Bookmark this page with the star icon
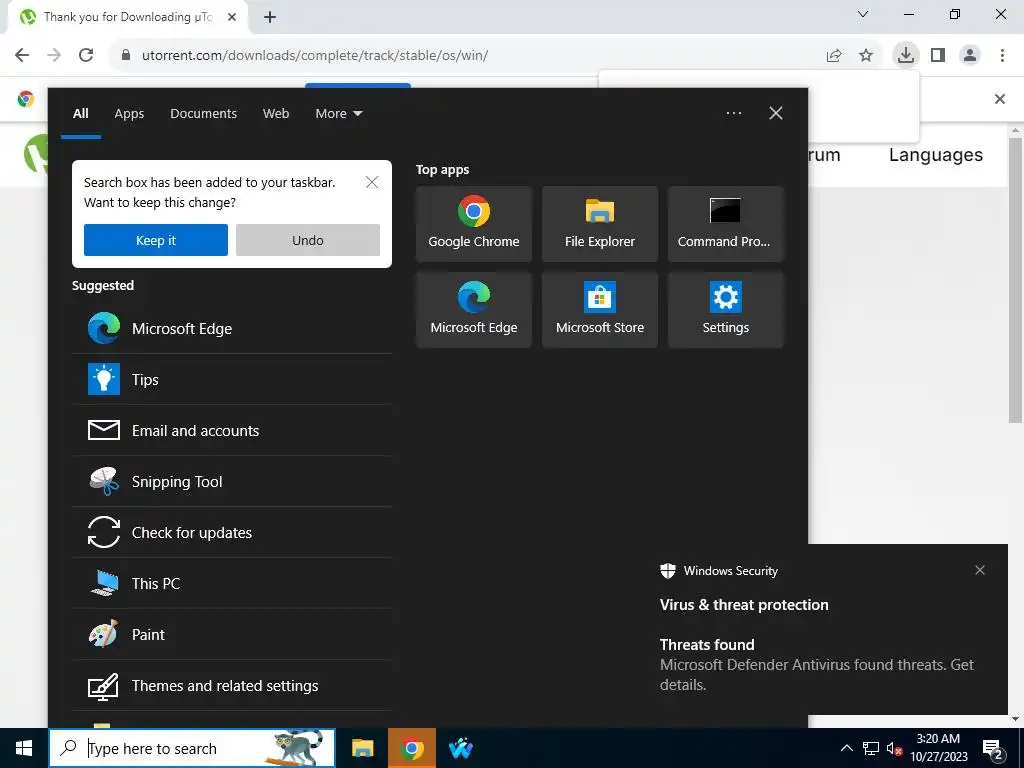 coord(866,55)
